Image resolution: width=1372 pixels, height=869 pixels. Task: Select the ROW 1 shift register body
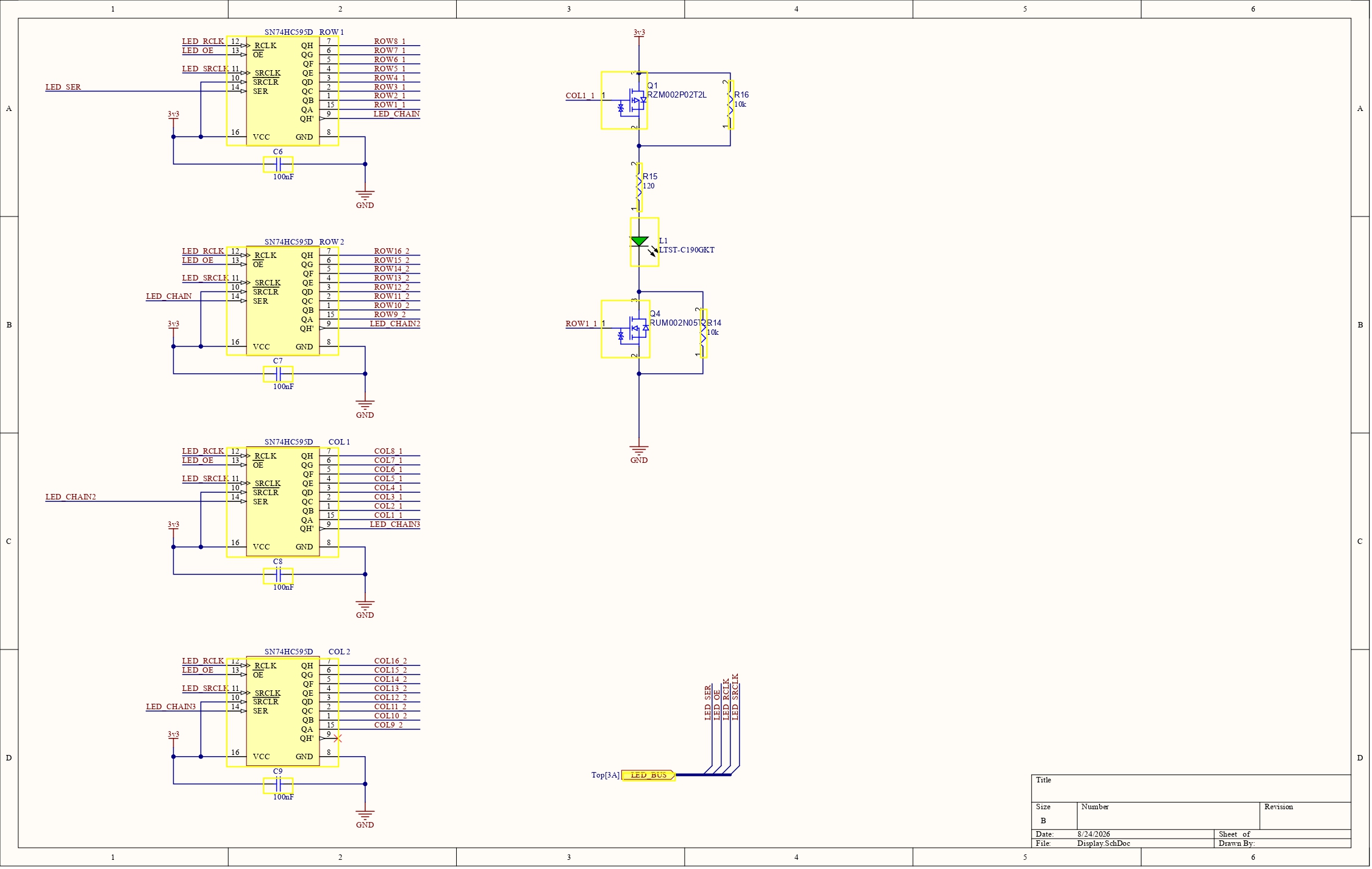282,91
